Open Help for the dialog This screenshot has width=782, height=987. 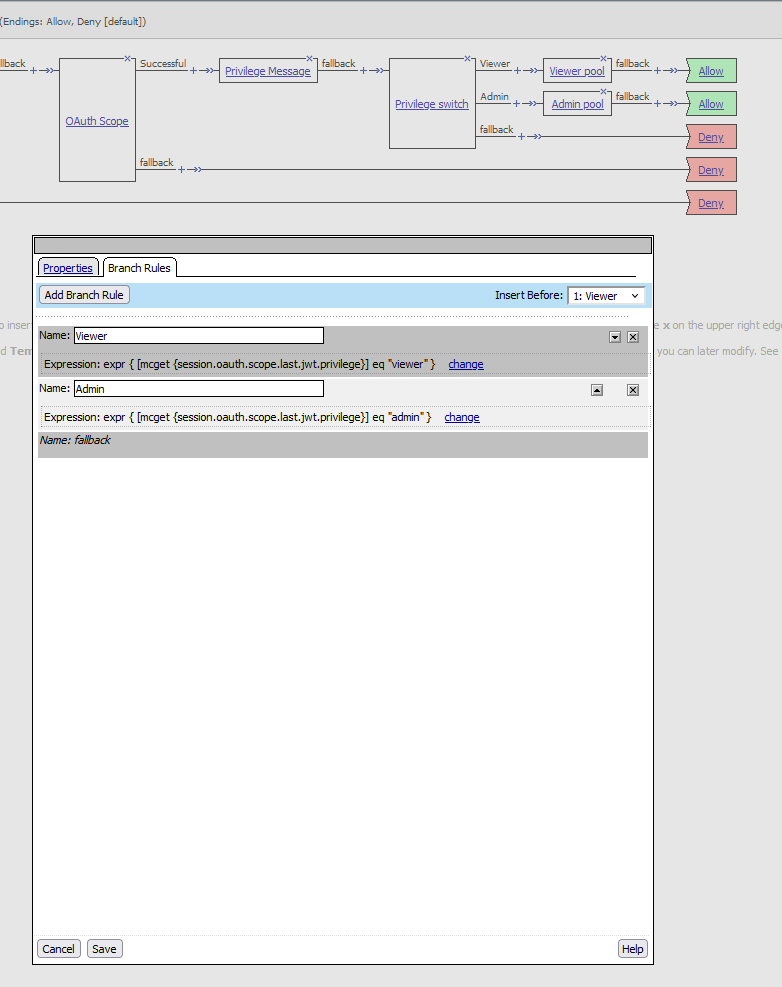point(632,949)
